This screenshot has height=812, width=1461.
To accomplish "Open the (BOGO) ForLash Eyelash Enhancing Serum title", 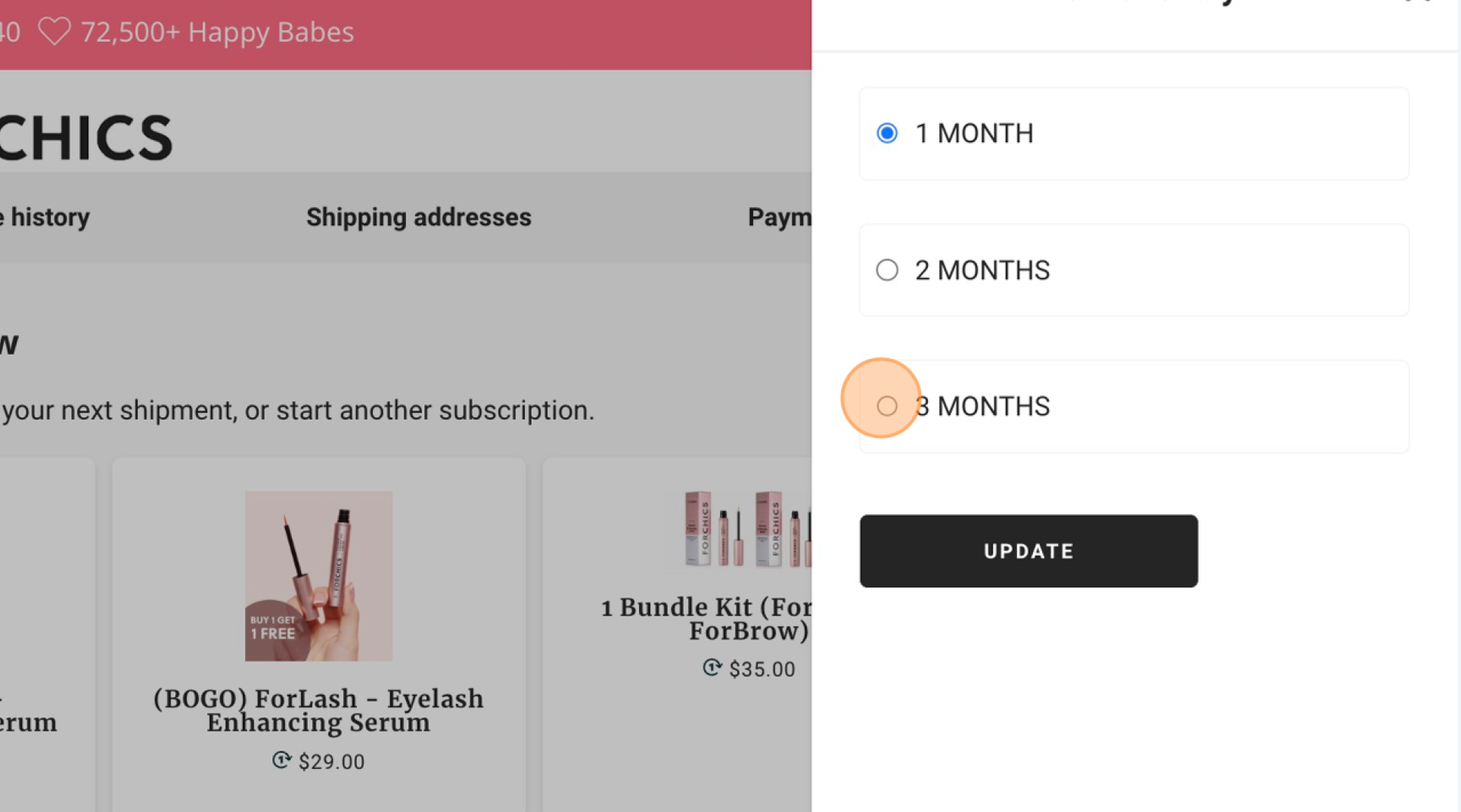I will point(318,711).
